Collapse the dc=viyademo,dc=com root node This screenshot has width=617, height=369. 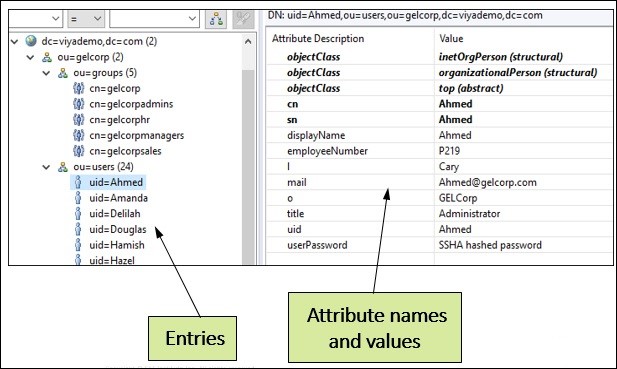(x=15, y=41)
